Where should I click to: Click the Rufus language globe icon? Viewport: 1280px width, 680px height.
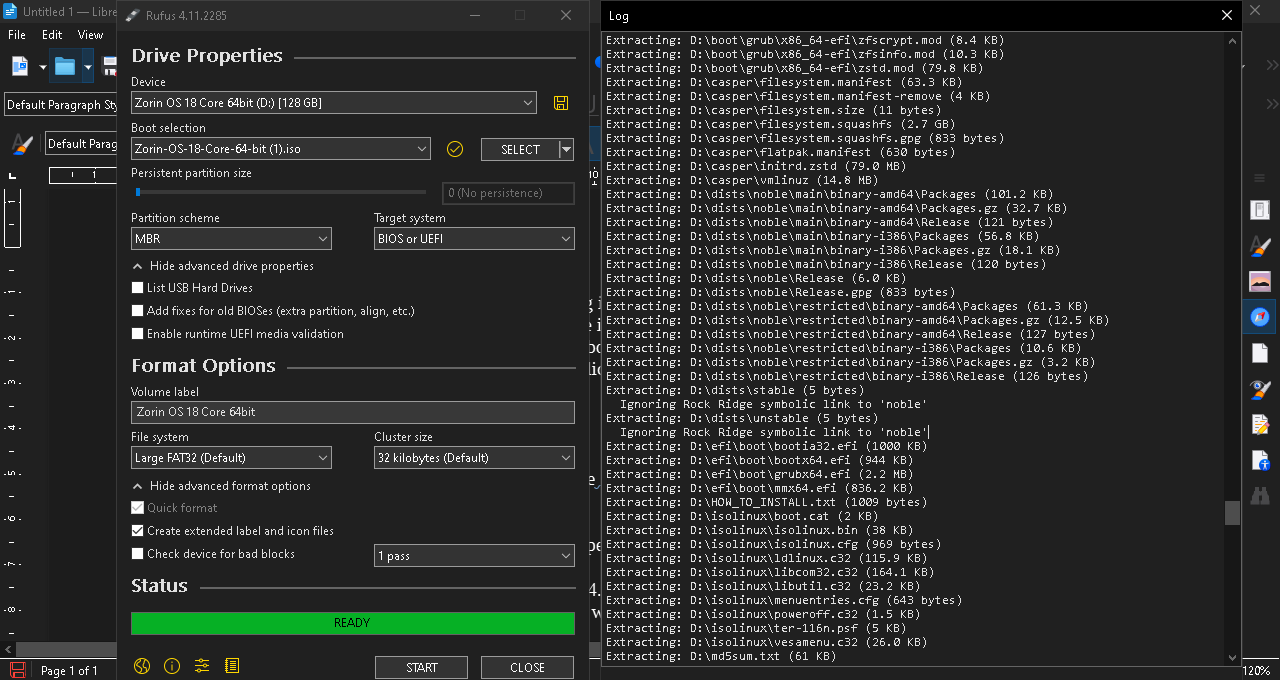141,666
